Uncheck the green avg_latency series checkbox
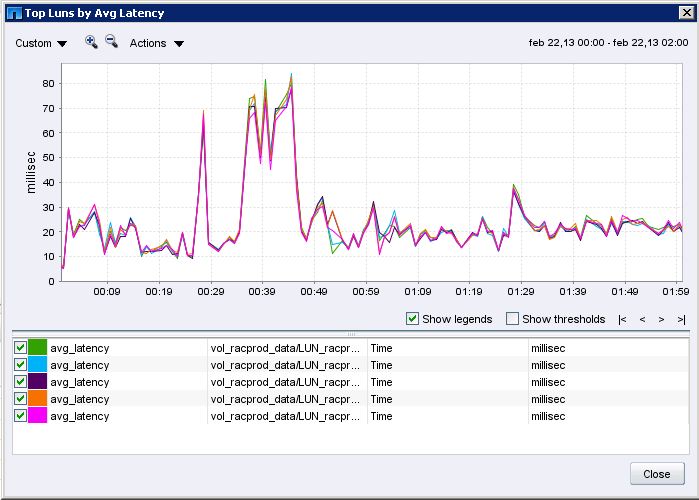This screenshot has width=699, height=500. 21,348
